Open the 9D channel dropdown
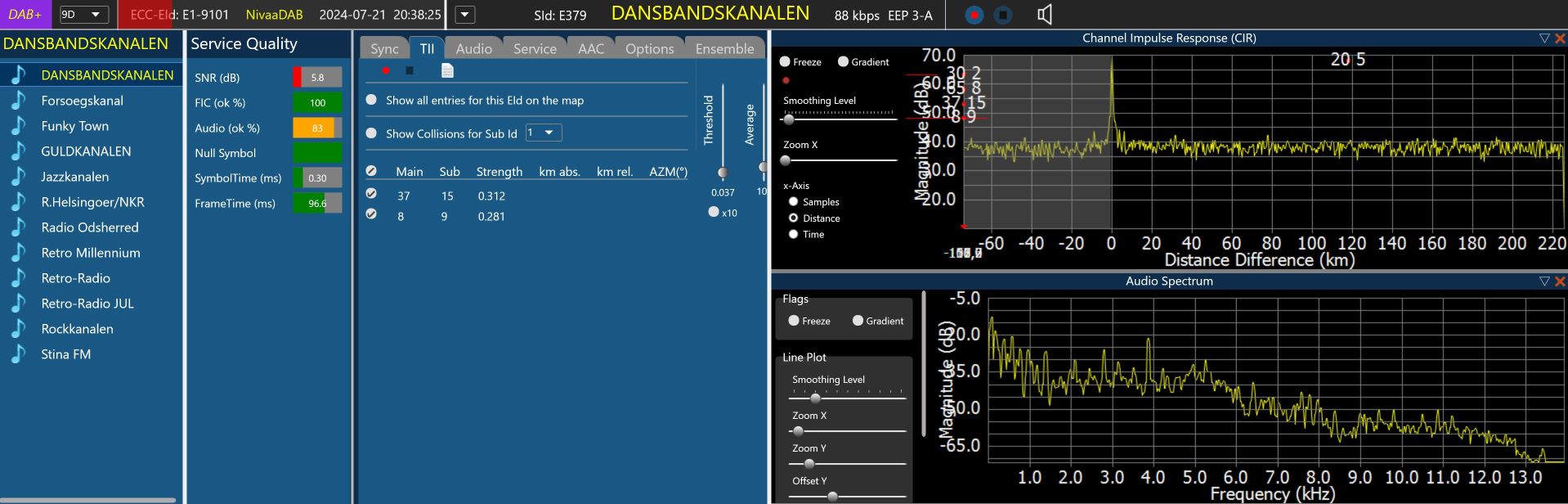1568x504 pixels. (84, 15)
